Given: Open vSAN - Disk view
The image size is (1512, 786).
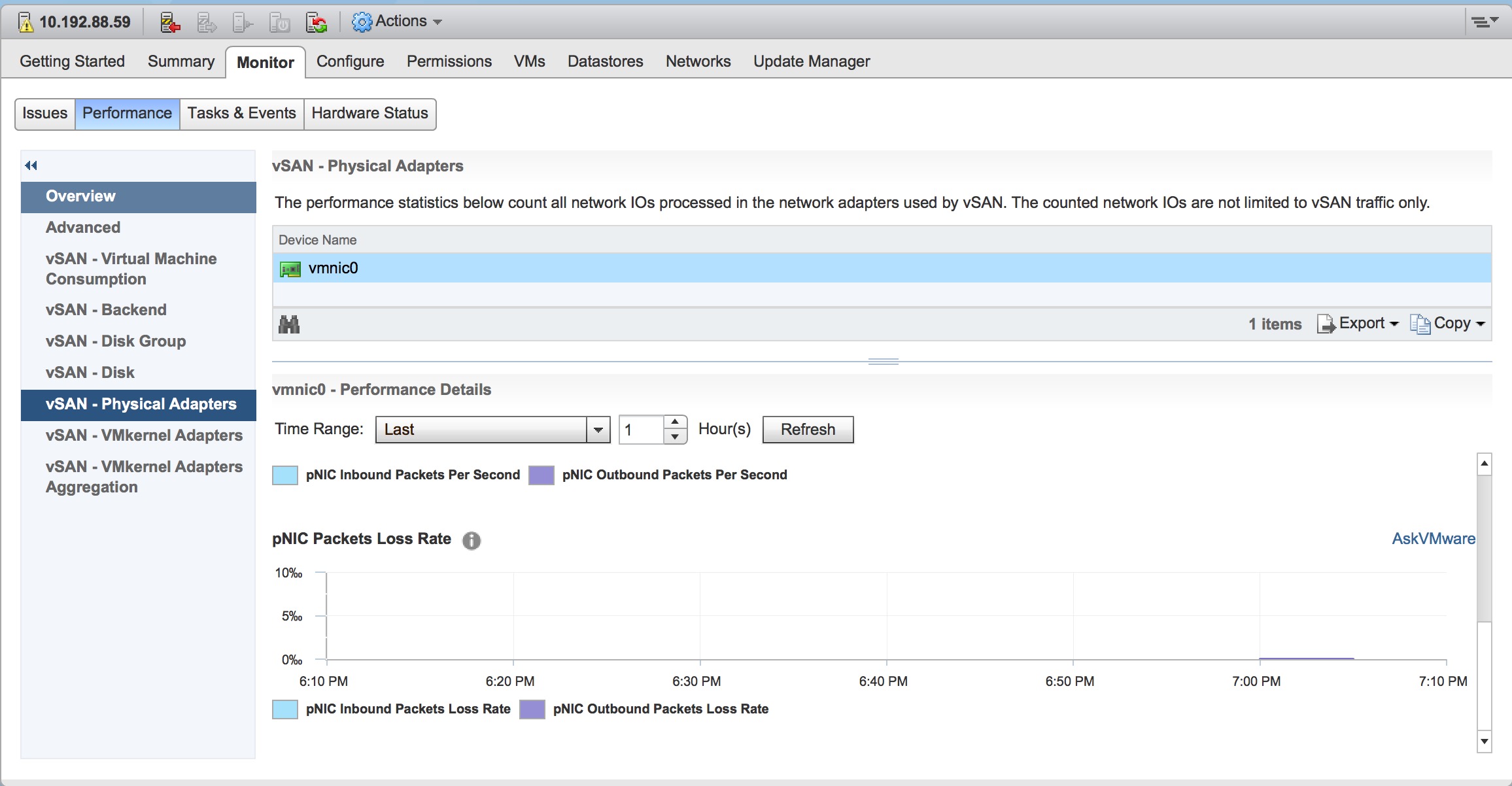Looking at the screenshot, I should click(139, 373).
